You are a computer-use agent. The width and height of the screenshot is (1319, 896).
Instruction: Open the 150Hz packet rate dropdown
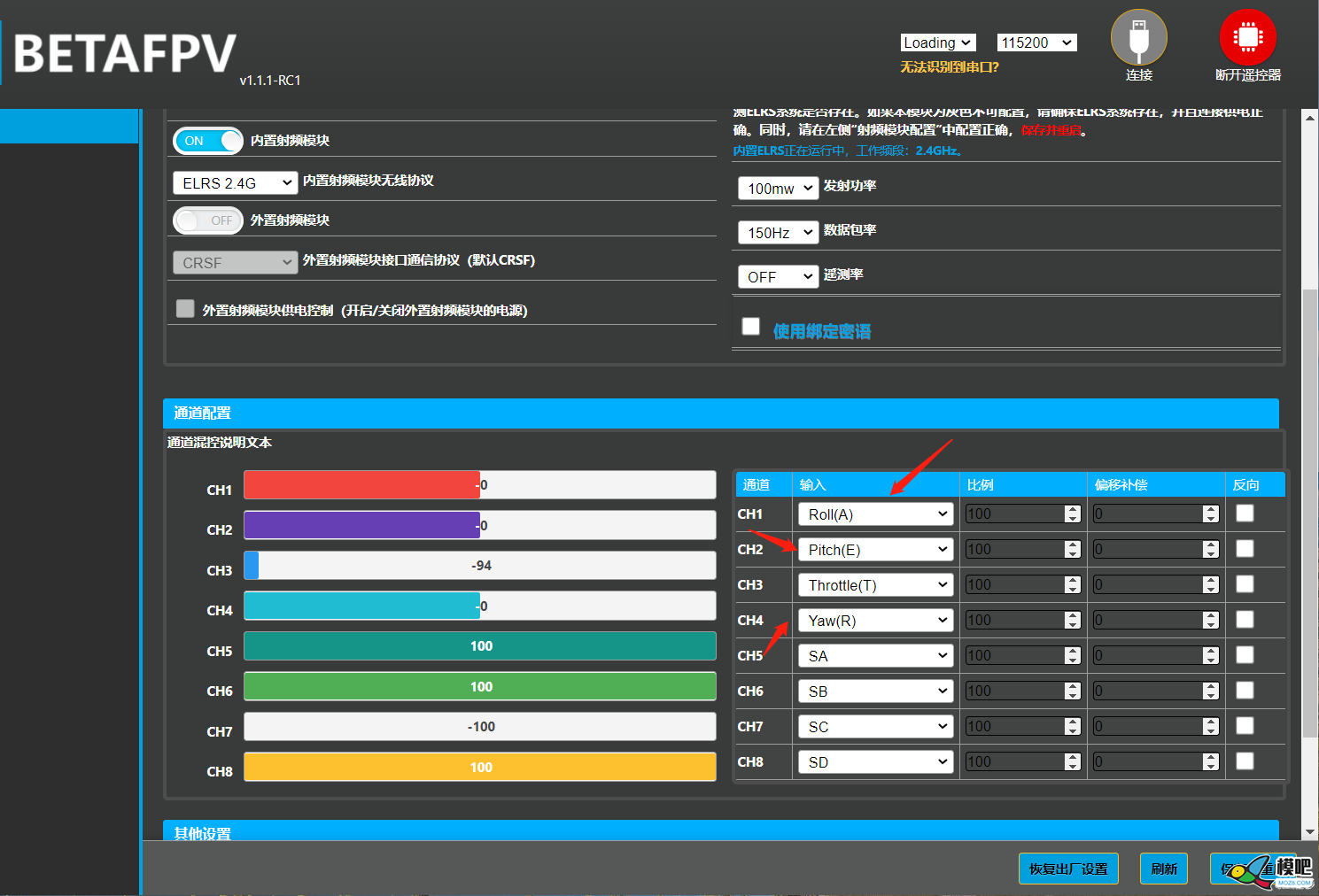coord(779,232)
